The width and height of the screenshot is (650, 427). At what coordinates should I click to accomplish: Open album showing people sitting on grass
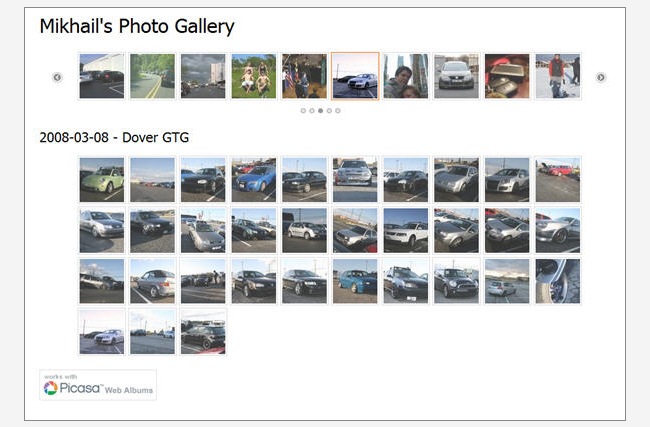254,76
